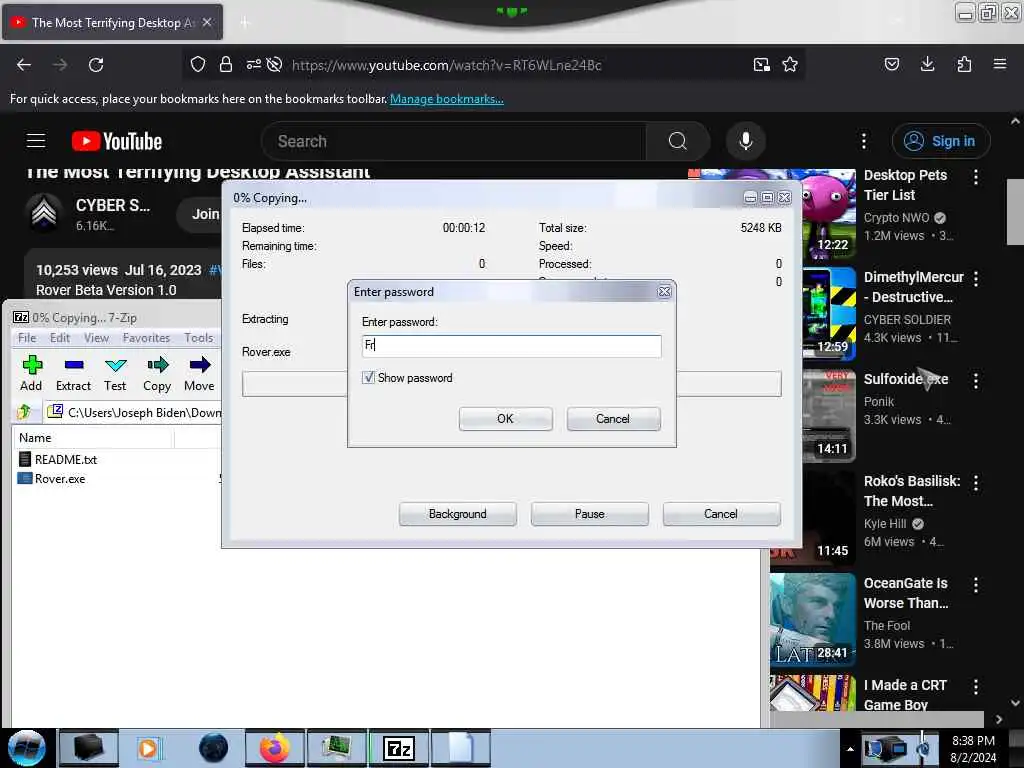Open the 7-Zip Edit menu
1024x768 pixels.
tap(59, 338)
